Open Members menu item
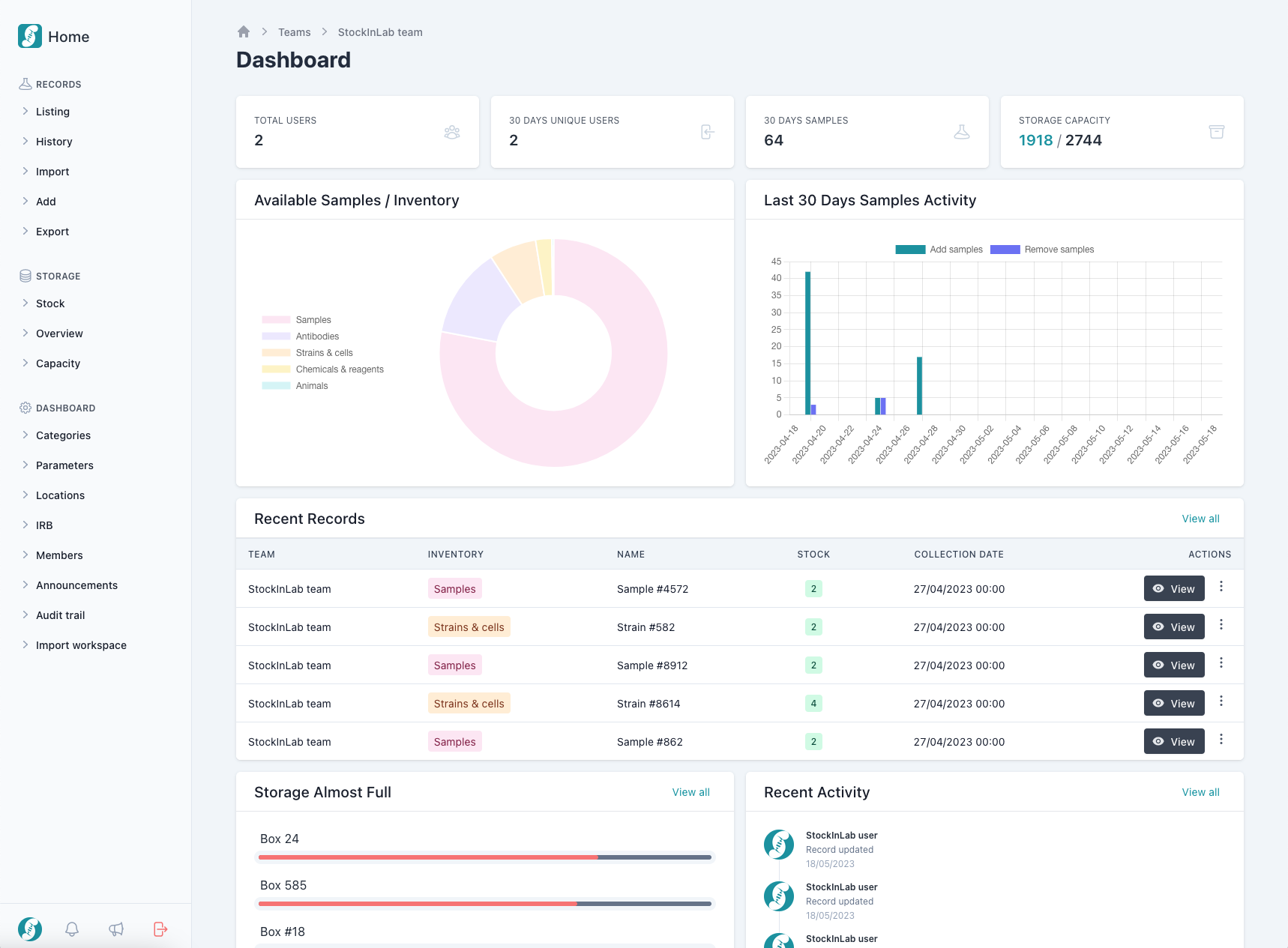This screenshot has width=1288, height=948. (x=59, y=555)
